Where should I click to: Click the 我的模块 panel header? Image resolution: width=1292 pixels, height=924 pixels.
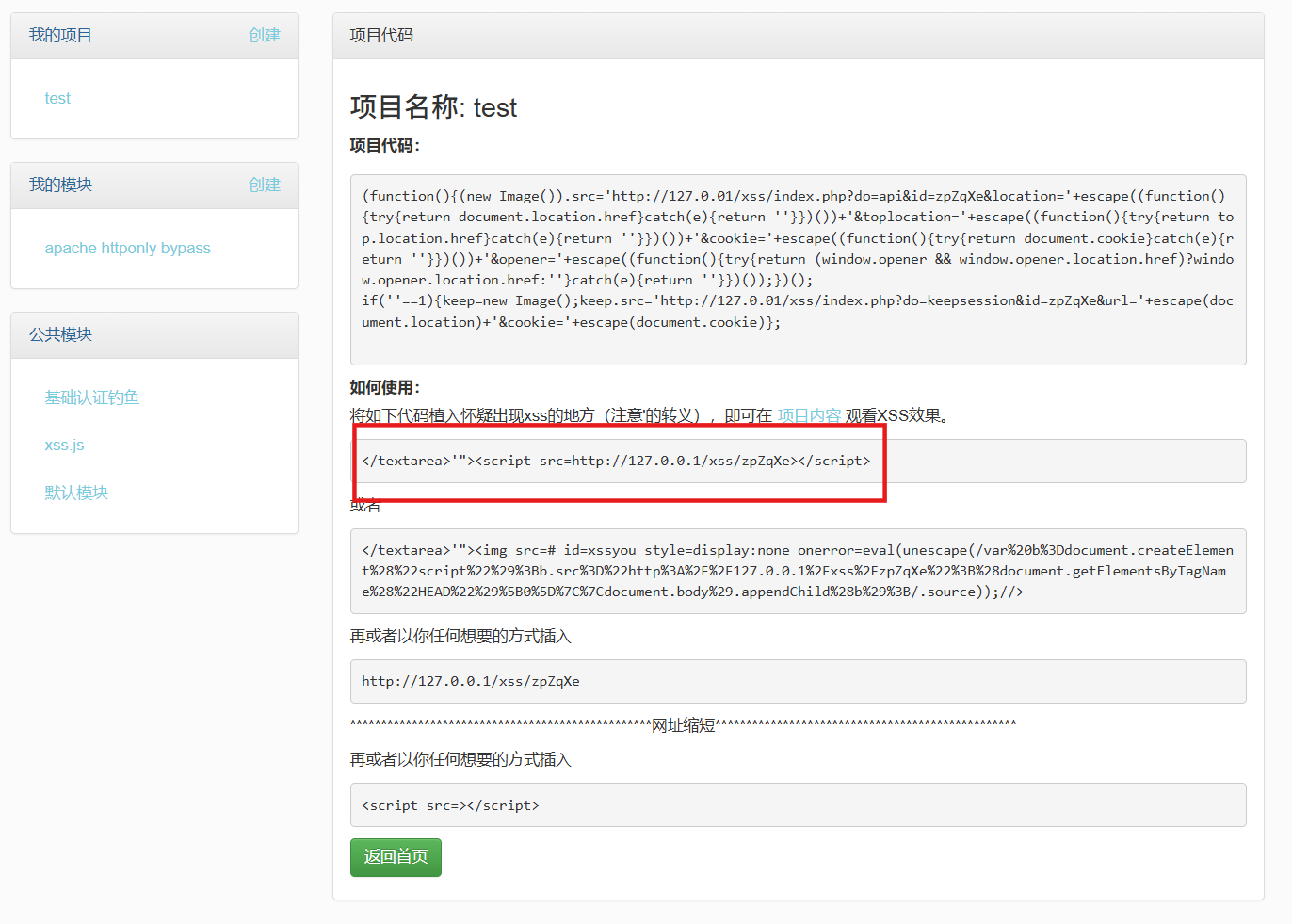pos(154,186)
